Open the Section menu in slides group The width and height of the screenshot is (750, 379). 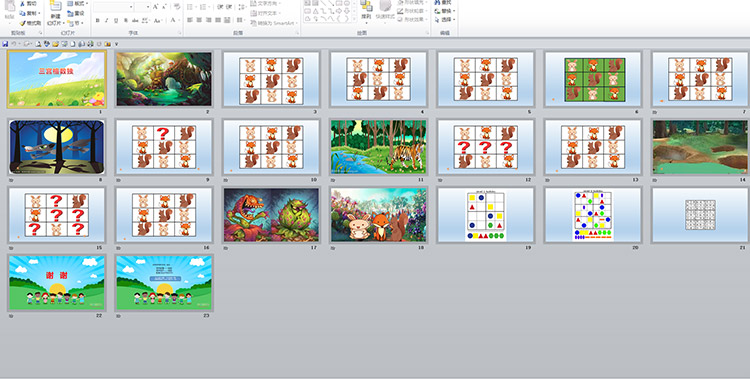(x=77, y=23)
